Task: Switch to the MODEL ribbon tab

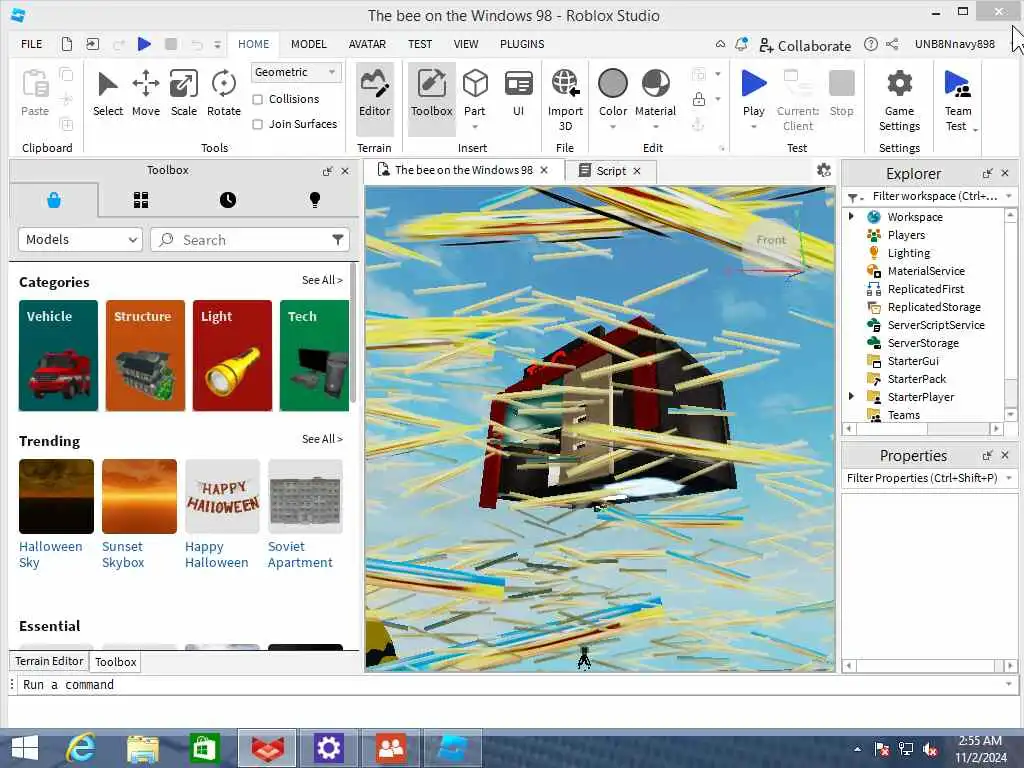Action: pos(308,44)
